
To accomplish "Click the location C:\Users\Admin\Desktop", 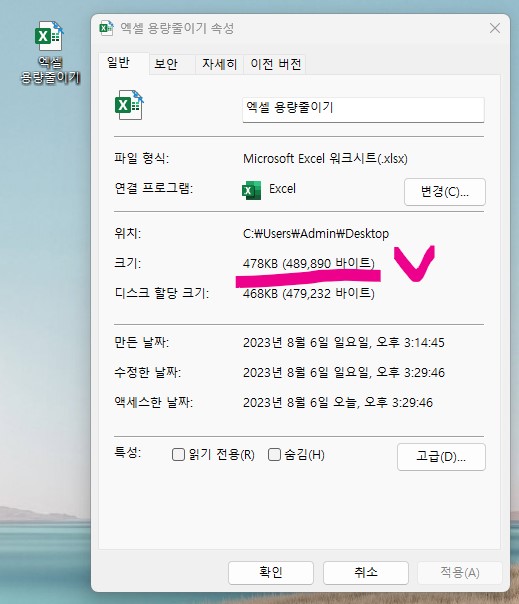I will coord(316,234).
